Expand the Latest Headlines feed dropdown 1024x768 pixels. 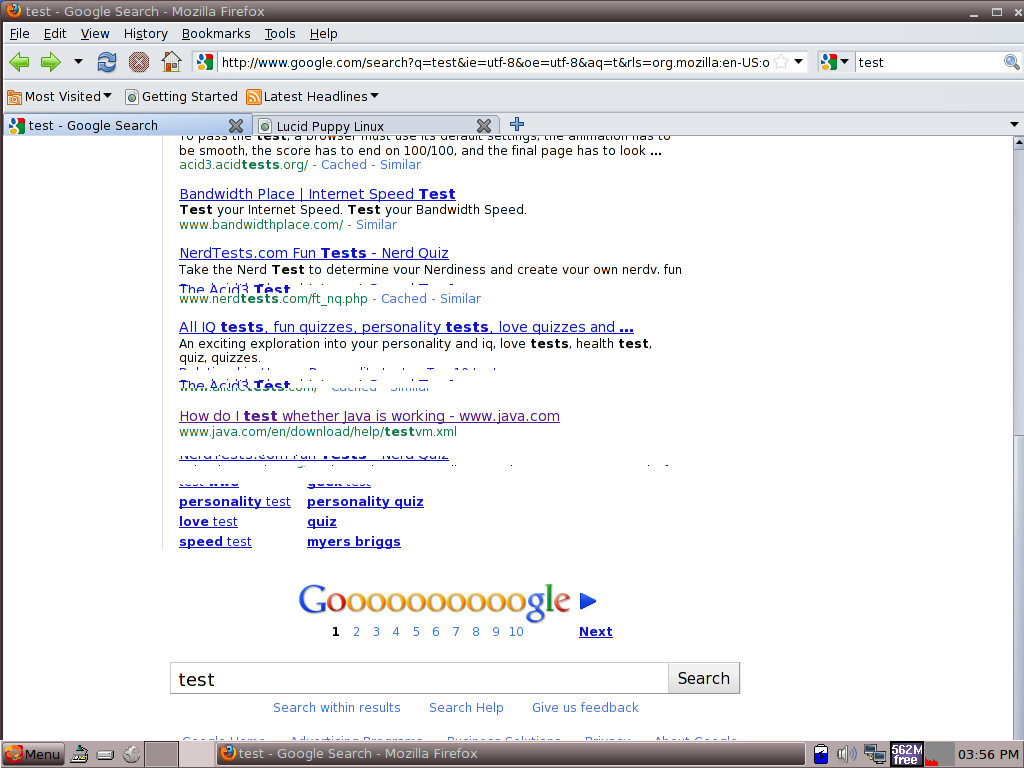click(x=312, y=97)
